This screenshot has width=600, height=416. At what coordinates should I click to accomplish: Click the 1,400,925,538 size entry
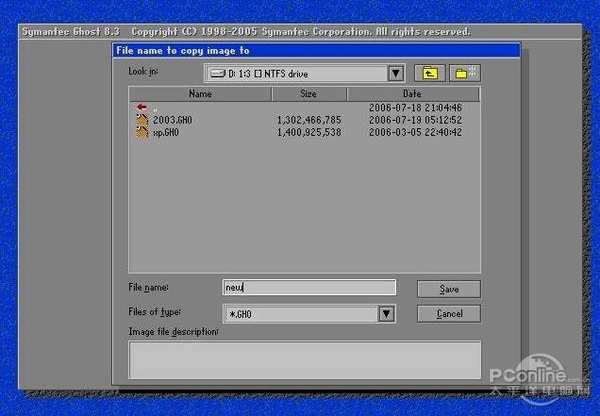click(308, 131)
